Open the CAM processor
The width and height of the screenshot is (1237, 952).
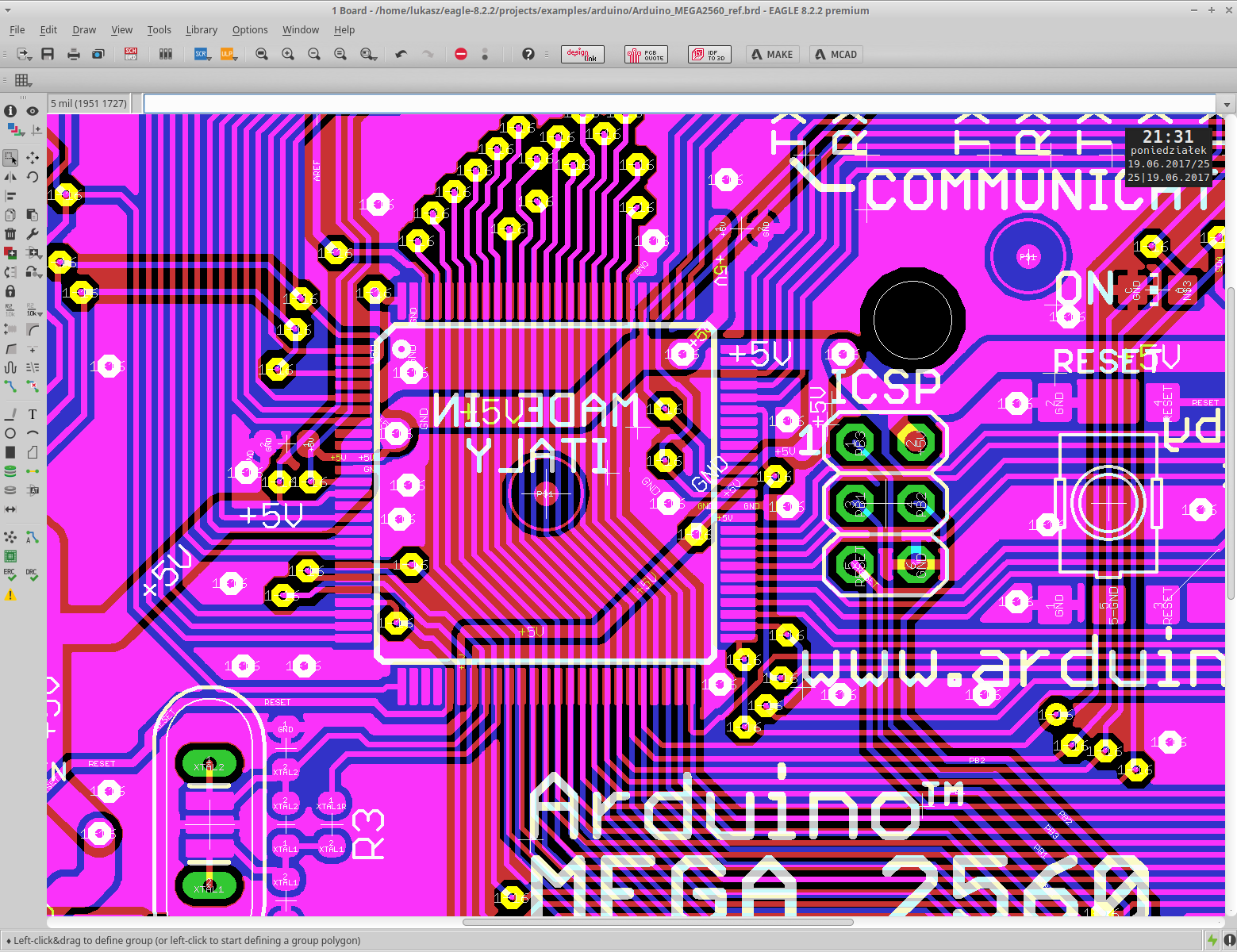tap(98, 54)
